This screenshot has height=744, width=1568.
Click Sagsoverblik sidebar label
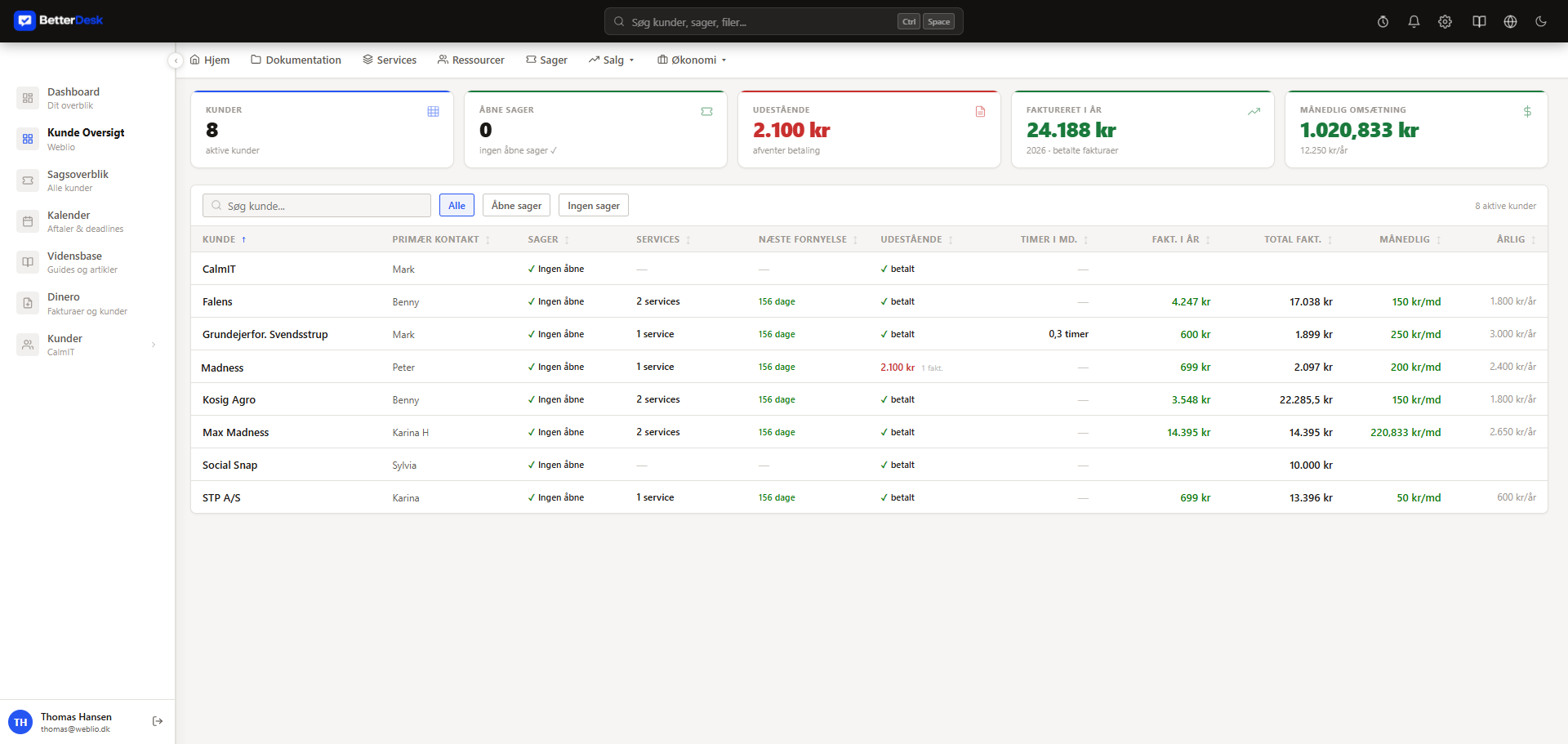coord(78,174)
